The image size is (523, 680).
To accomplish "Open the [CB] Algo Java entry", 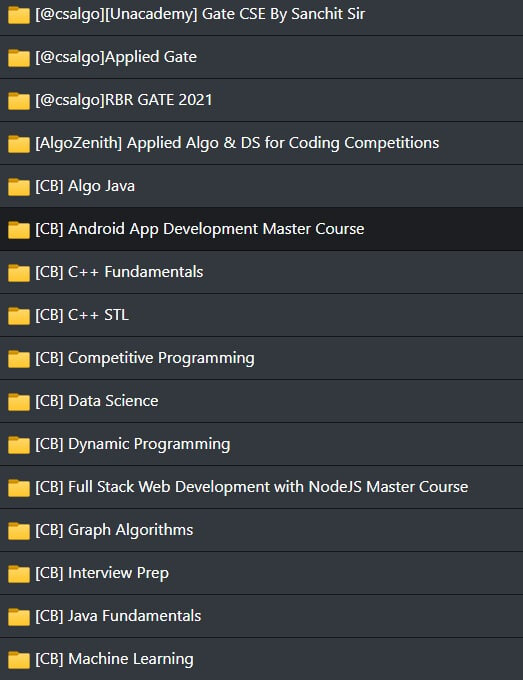I will tap(262, 186).
